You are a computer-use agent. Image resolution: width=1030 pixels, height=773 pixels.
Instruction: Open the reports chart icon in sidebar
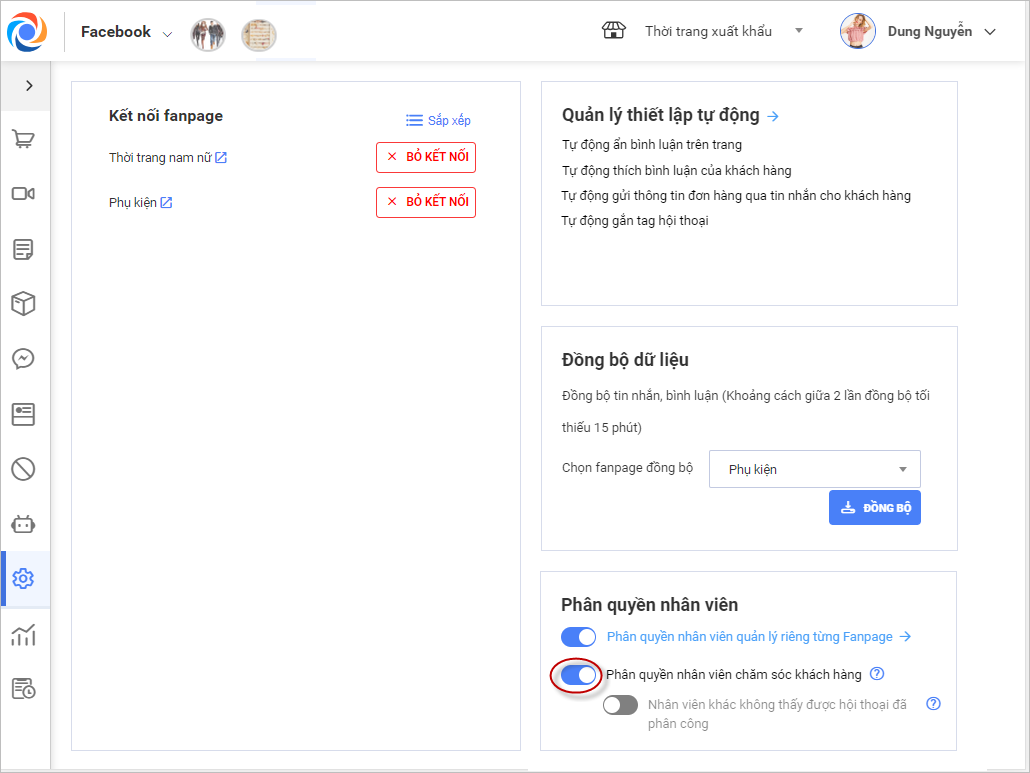pyautogui.click(x=23, y=634)
